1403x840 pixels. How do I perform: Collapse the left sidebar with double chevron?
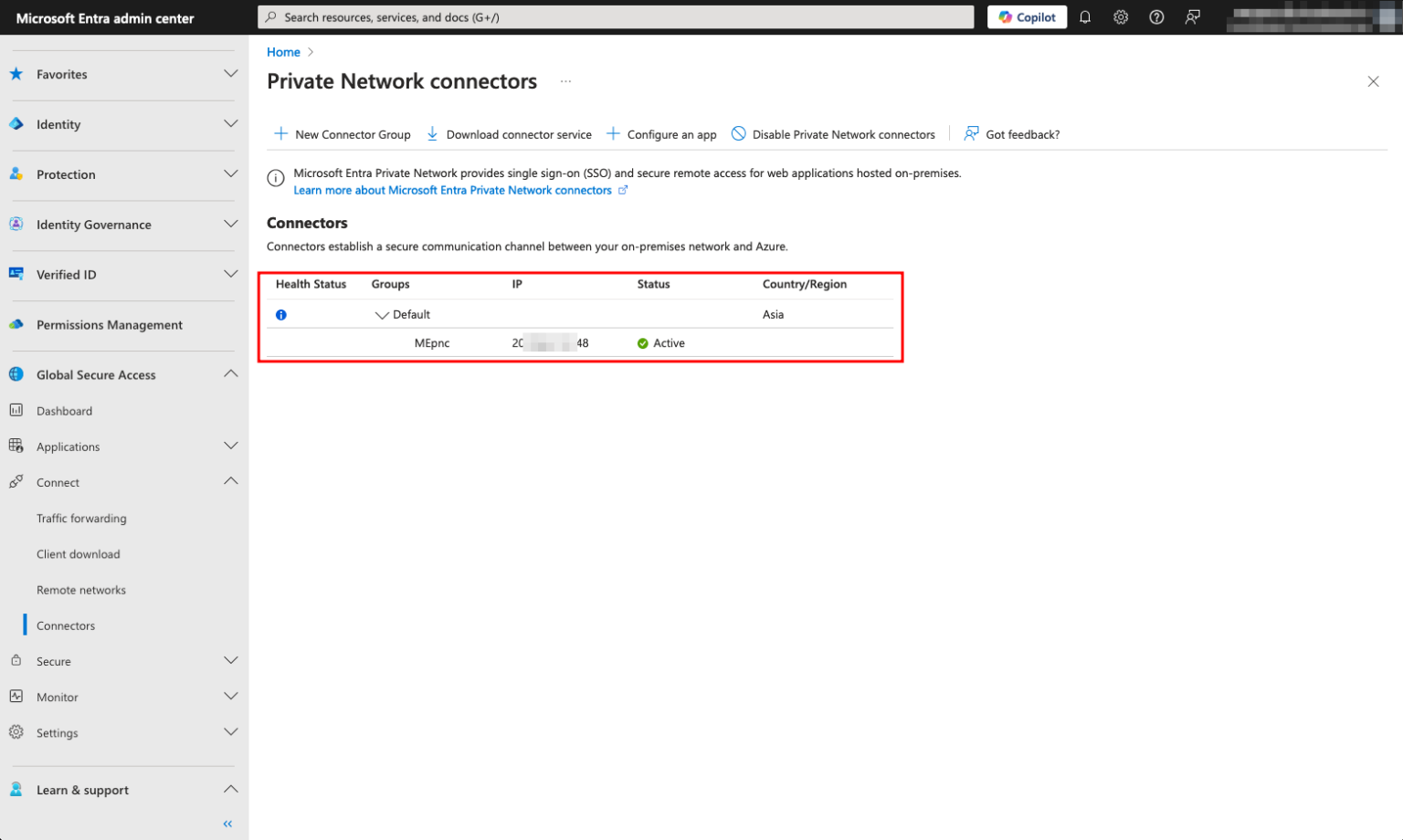pos(227,823)
